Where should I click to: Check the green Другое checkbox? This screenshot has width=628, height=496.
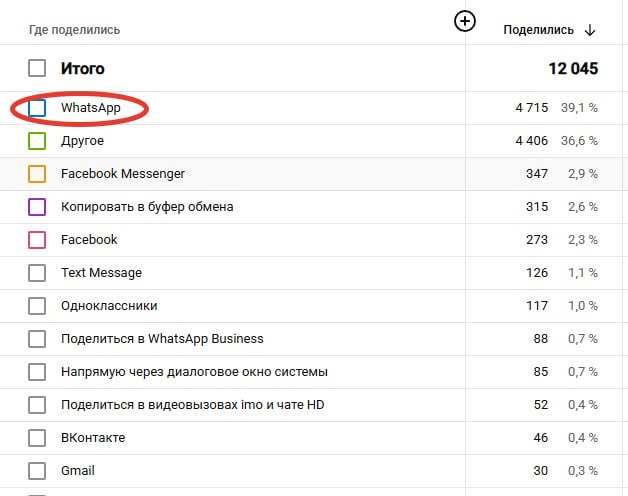point(37,141)
